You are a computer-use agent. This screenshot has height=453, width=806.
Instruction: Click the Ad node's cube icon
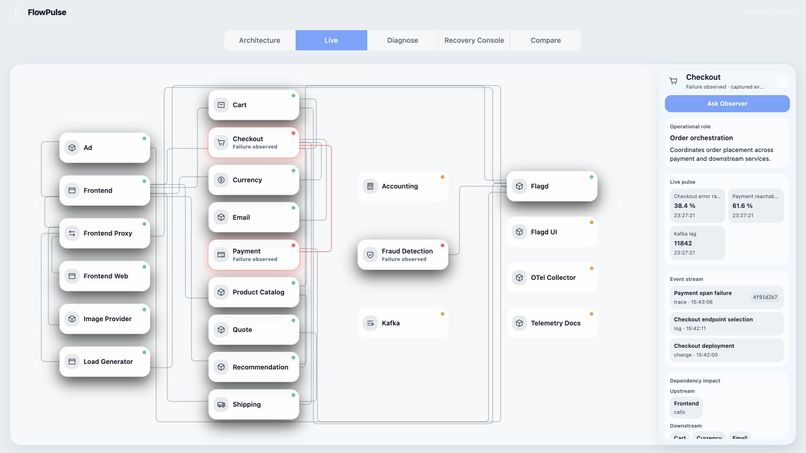coord(72,148)
